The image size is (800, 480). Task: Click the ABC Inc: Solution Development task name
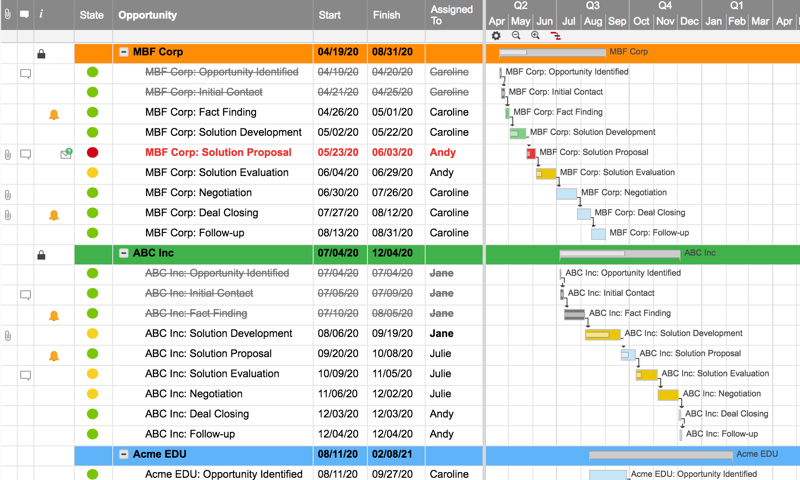(x=218, y=334)
